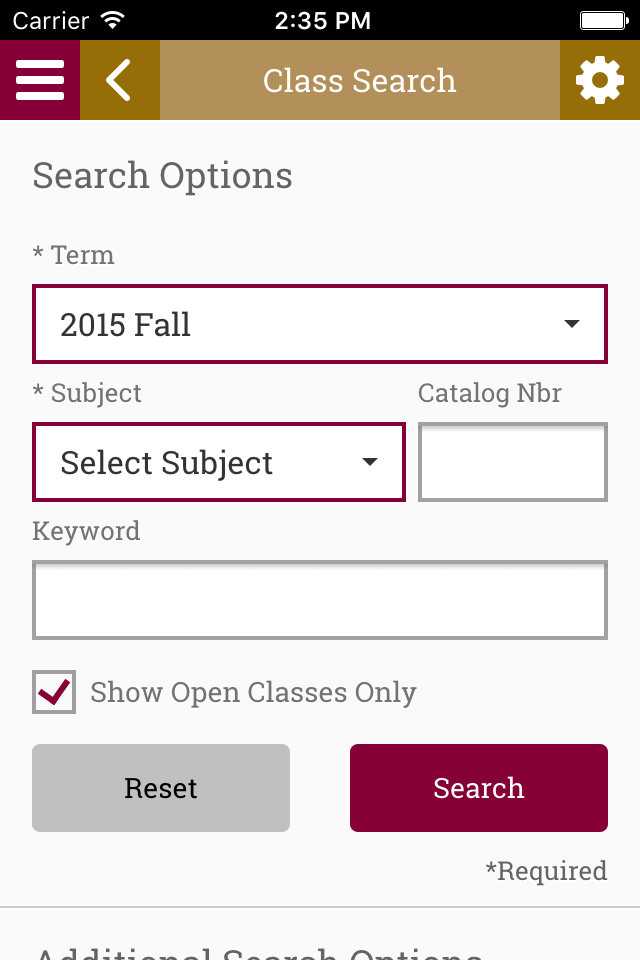640x960 pixels.
Task: Open settings with the gear icon
Action: pos(599,80)
